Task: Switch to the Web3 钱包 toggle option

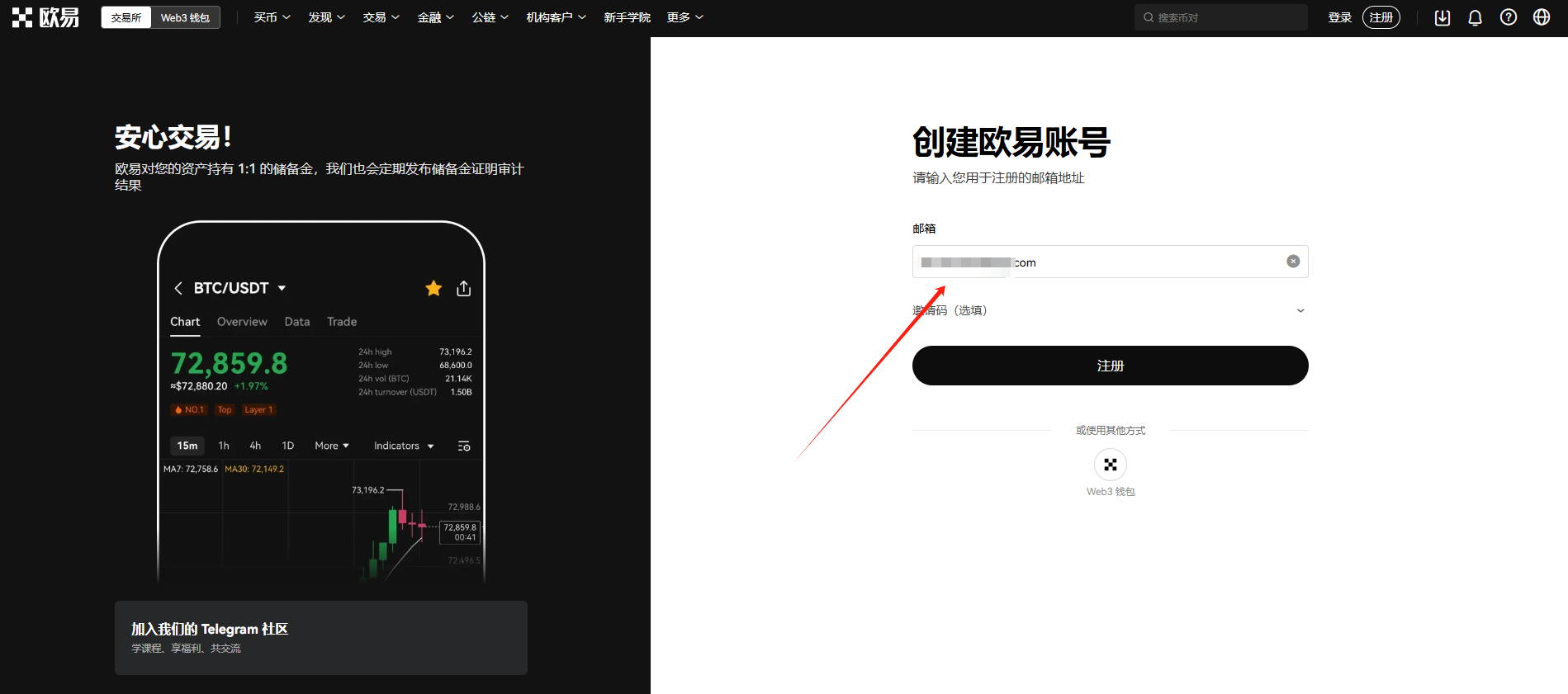Action: (x=185, y=17)
